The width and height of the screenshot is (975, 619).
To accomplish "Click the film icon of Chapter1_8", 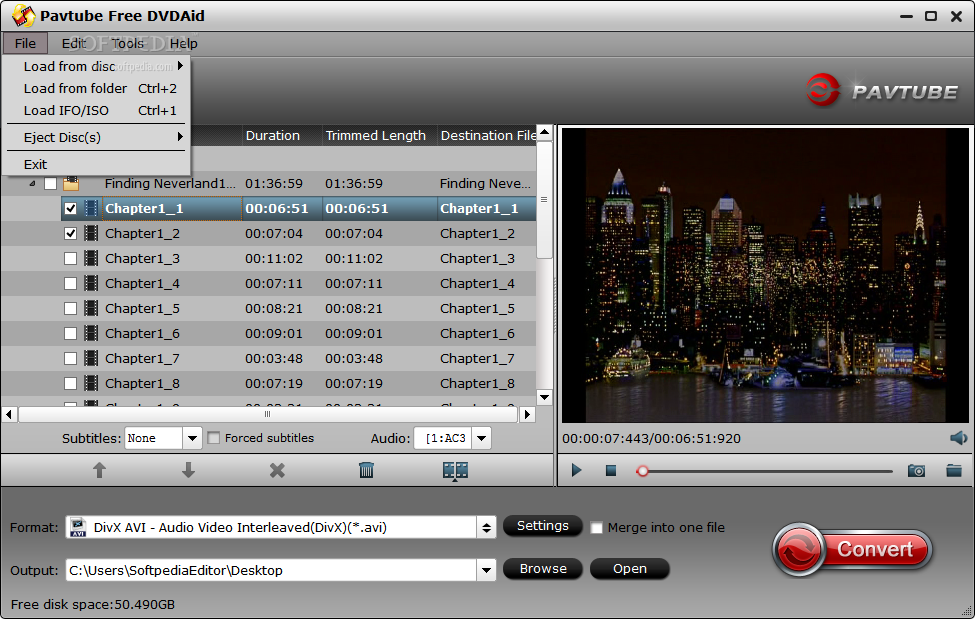I will click(91, 383).
